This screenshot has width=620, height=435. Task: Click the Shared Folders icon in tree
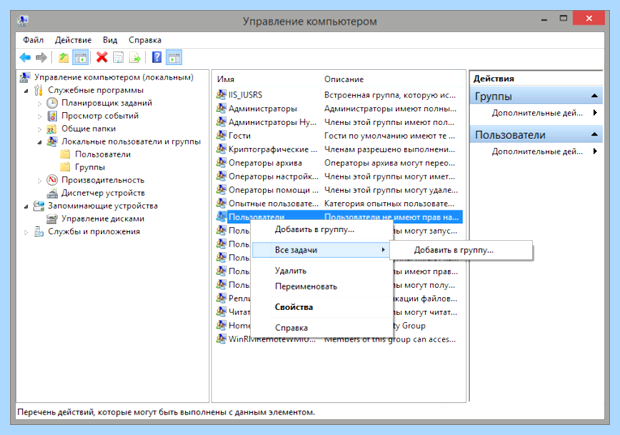click(52, 129)
